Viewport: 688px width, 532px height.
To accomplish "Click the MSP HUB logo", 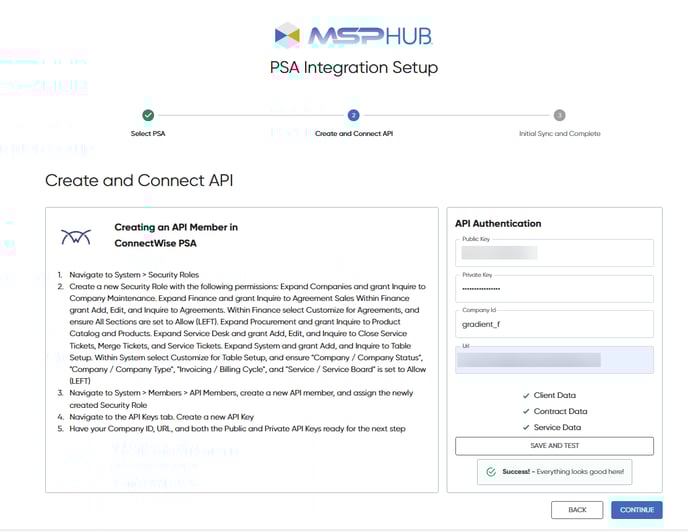I will tap(353, 36).
